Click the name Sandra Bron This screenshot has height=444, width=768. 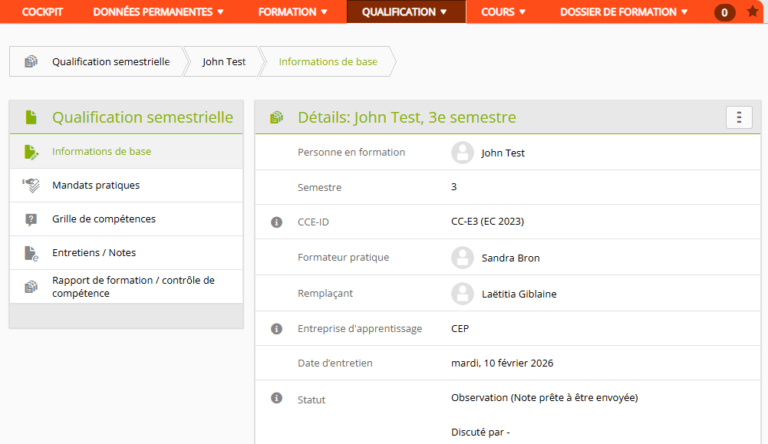[510, 258]
